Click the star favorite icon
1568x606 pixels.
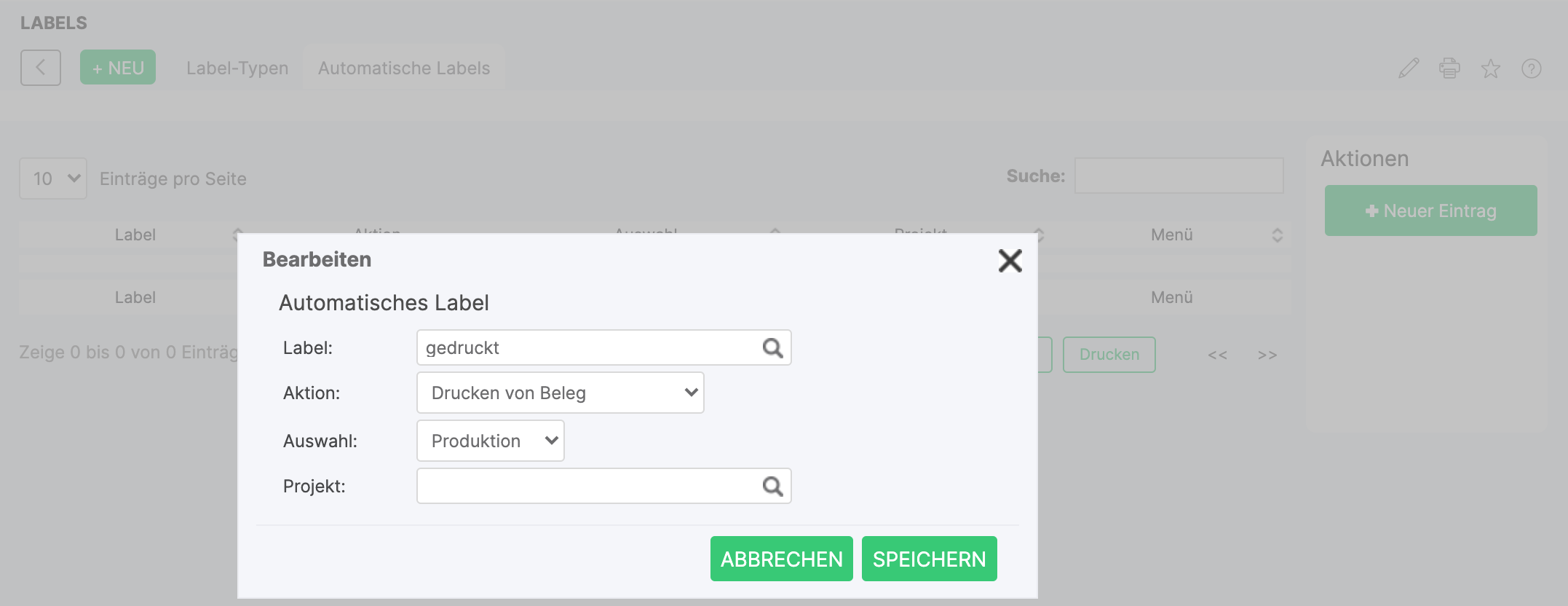pyautogui.click(x=1490, y=68)
